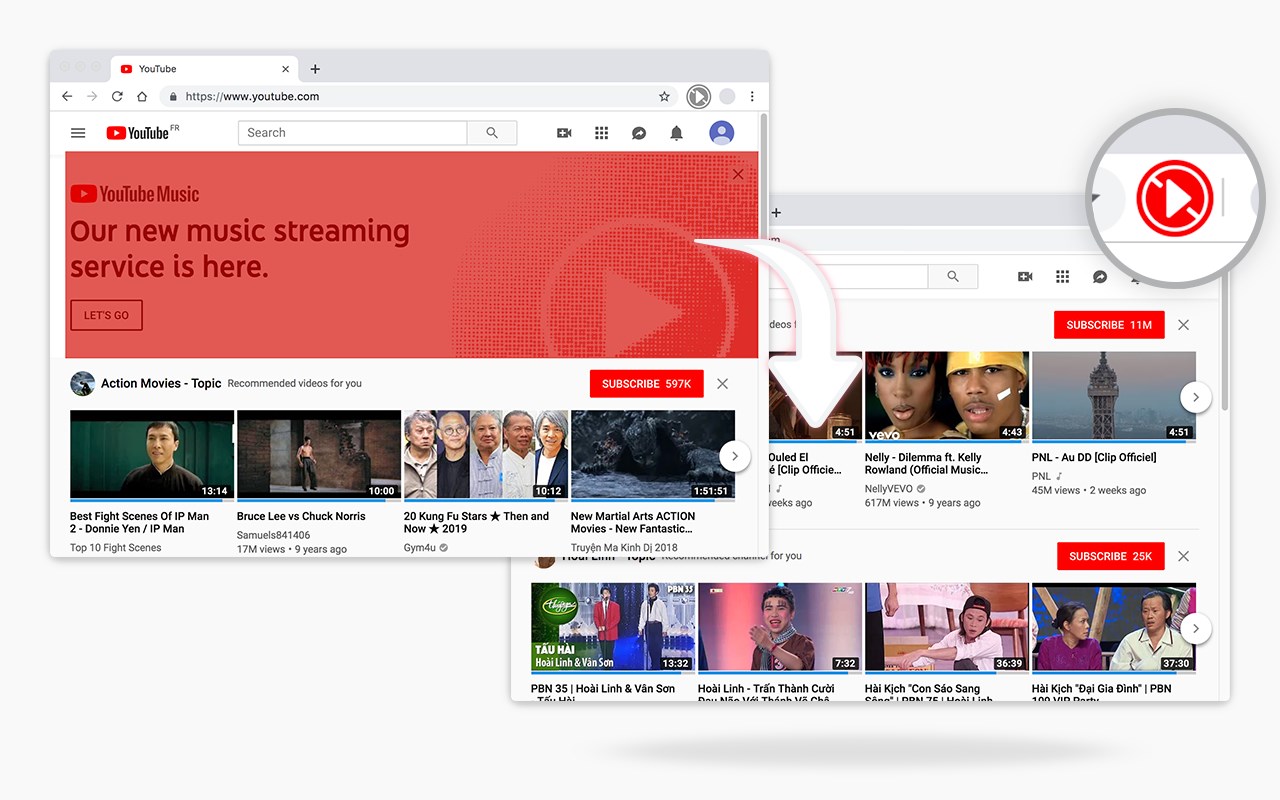Open Bruce Lee vs Chuck Norris thumbnail
This screenshot has height=800, width=1280.
coord(318,455)
